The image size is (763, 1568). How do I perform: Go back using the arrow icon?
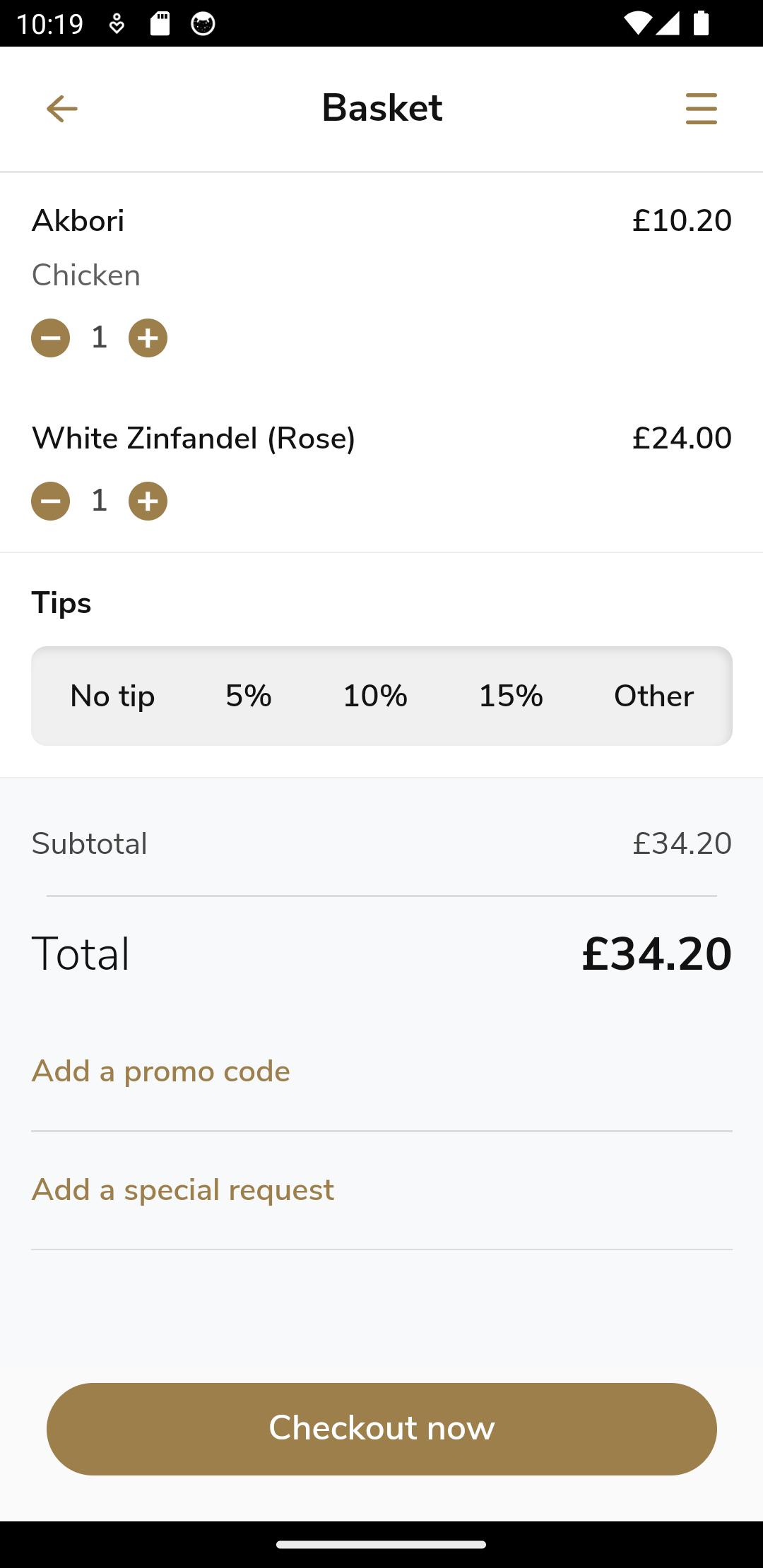click(x=62, y=109)
